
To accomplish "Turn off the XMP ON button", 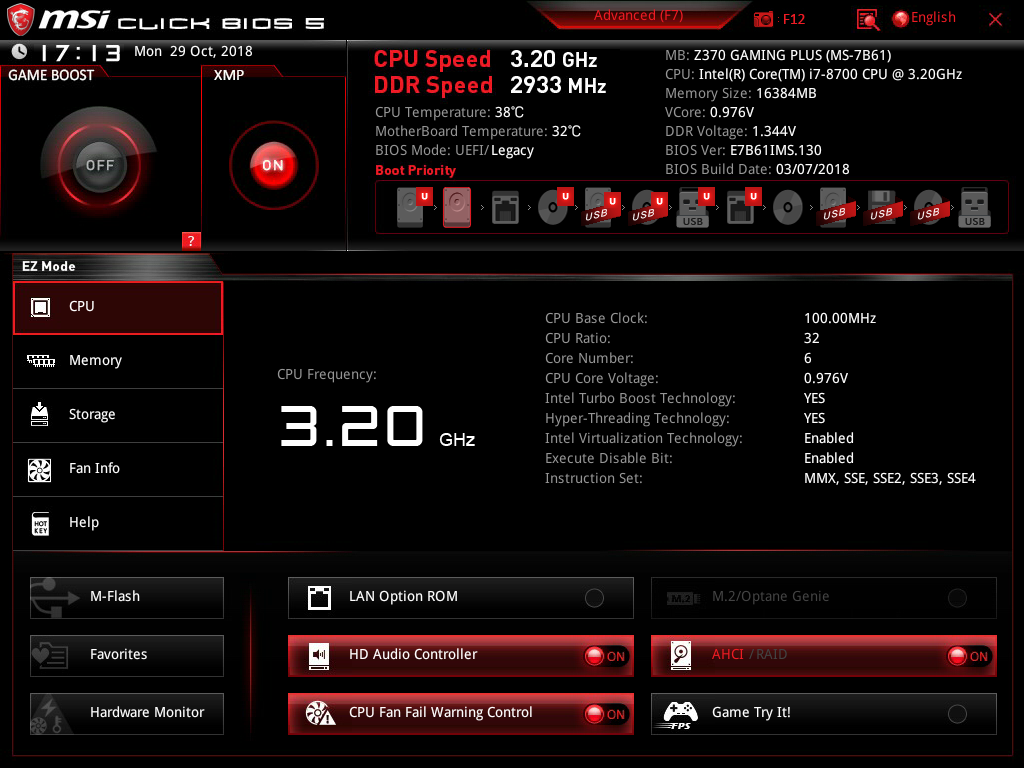I will coord(273,165).
